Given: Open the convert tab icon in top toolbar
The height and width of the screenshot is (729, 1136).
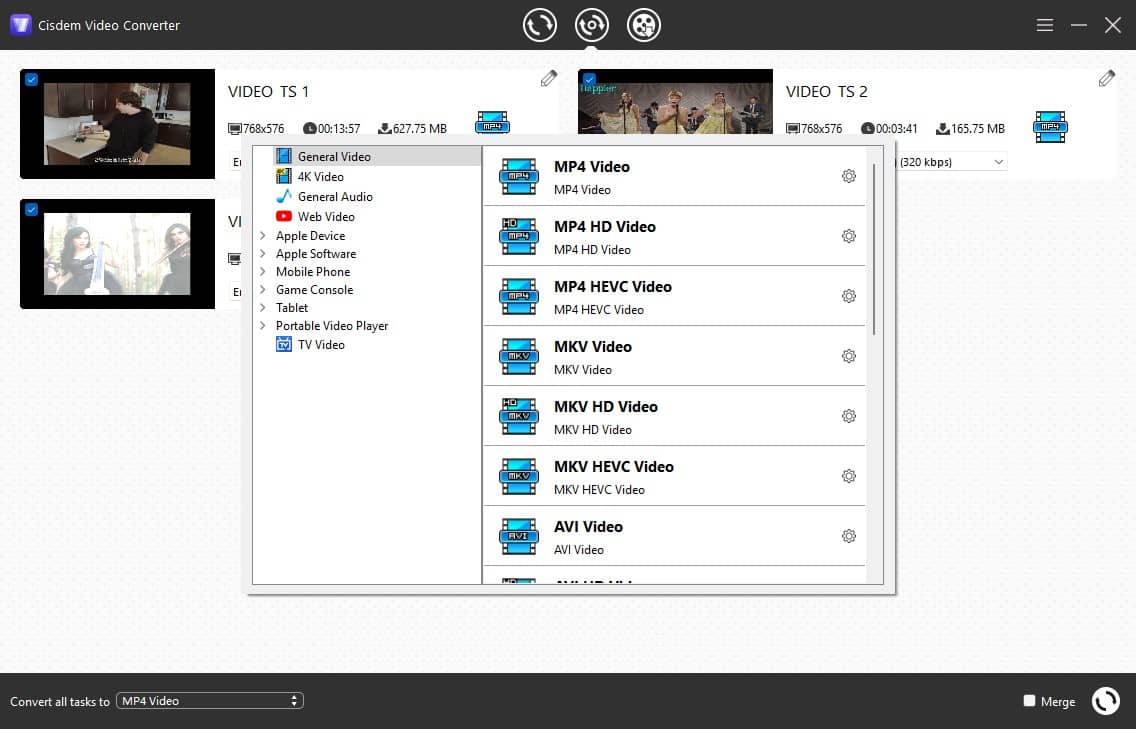Looking at the screenshot, I should pyautogui.click(x=540, y=25).
